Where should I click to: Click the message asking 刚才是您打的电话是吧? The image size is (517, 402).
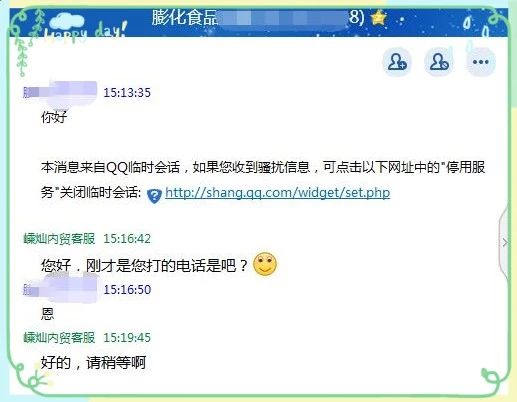(x=144, y=266)
